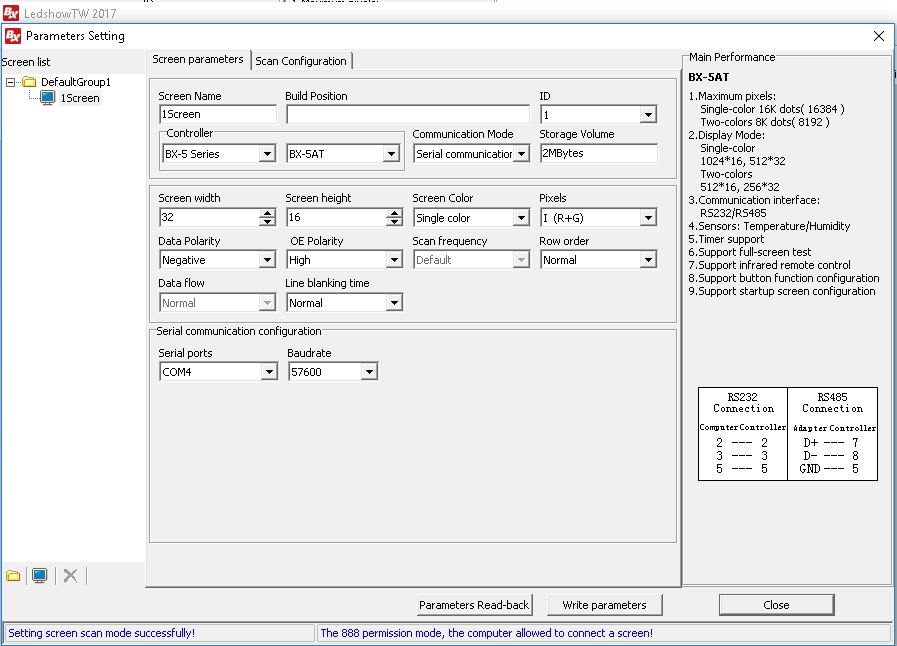This screenshot has height=646, width=897.
Task: Click the delete X icon below screen list
Action: pyautogui.click(x=70, y=576)
